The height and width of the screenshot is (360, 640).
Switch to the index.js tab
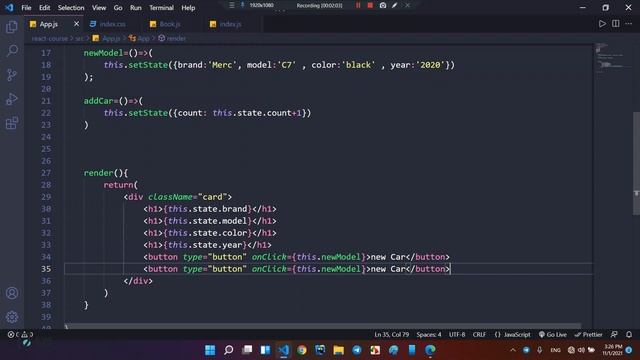[230, 24]
